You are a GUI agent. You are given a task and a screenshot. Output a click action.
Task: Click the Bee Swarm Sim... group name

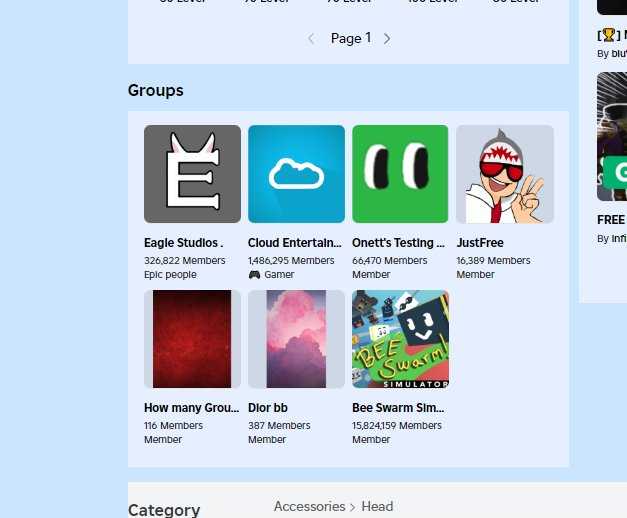point(398,408)
